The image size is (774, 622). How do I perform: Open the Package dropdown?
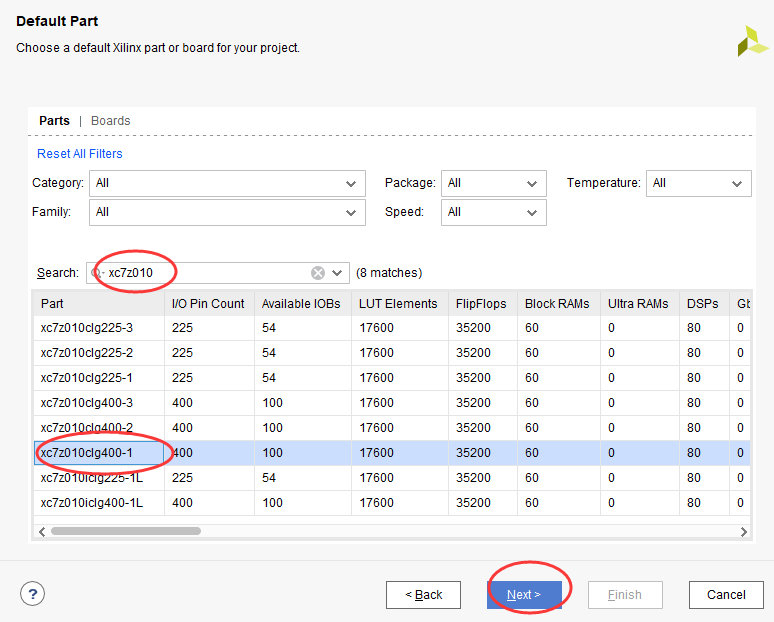494,184
